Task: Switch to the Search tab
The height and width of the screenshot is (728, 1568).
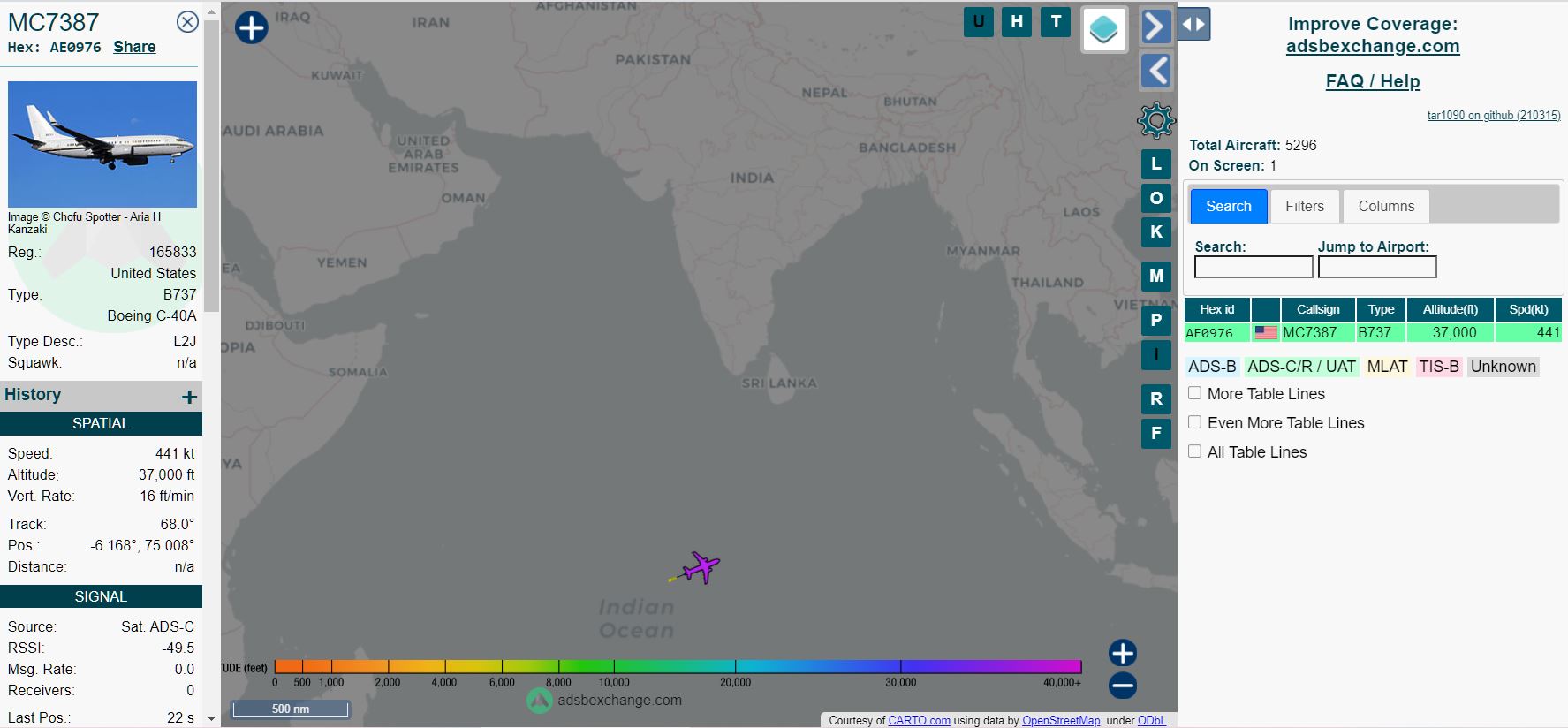Action: tap(1229, 206)
